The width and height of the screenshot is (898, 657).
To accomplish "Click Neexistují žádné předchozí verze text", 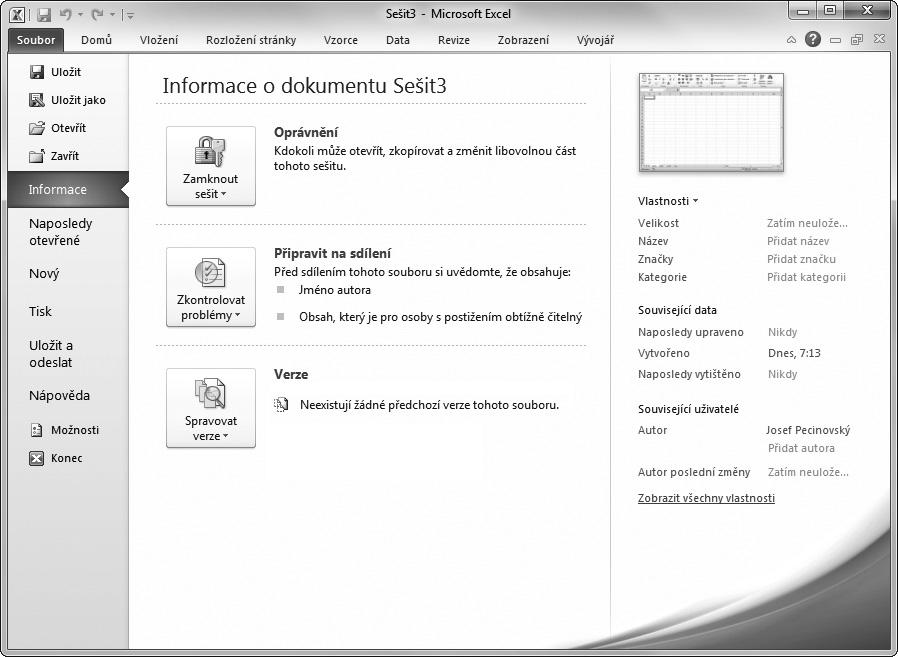I will click(430, 405).
